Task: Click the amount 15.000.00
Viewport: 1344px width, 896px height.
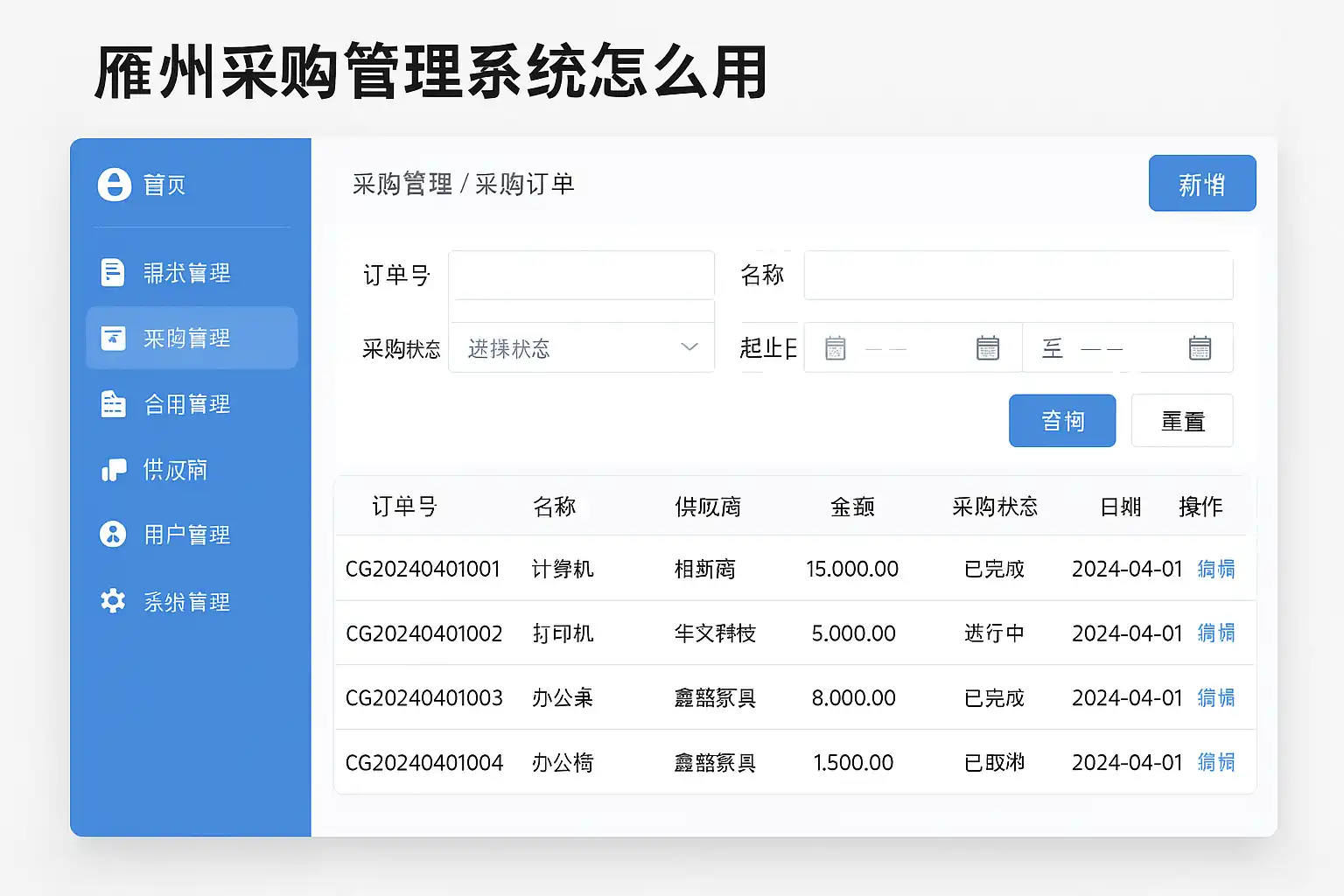Action: click(x=852, y=569)
